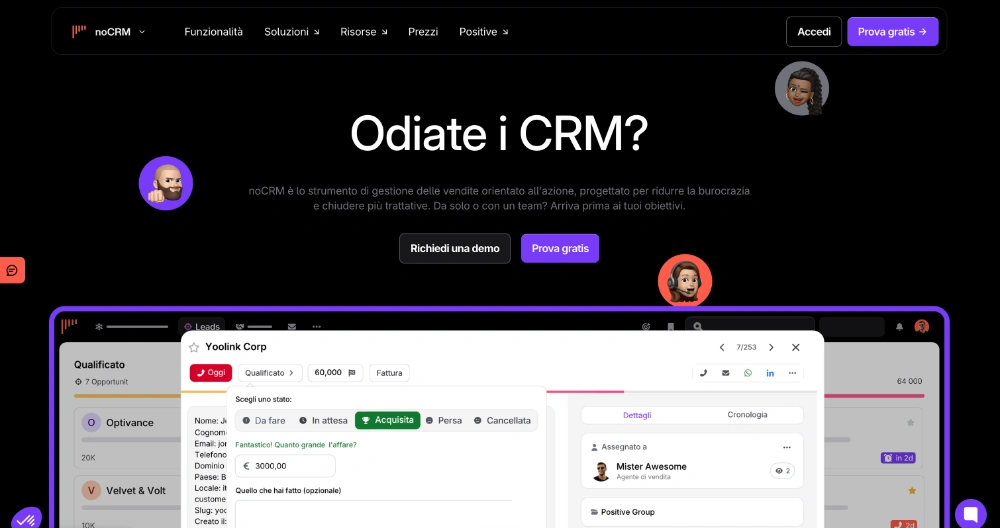Select the Da fare status

click(264, 420)
